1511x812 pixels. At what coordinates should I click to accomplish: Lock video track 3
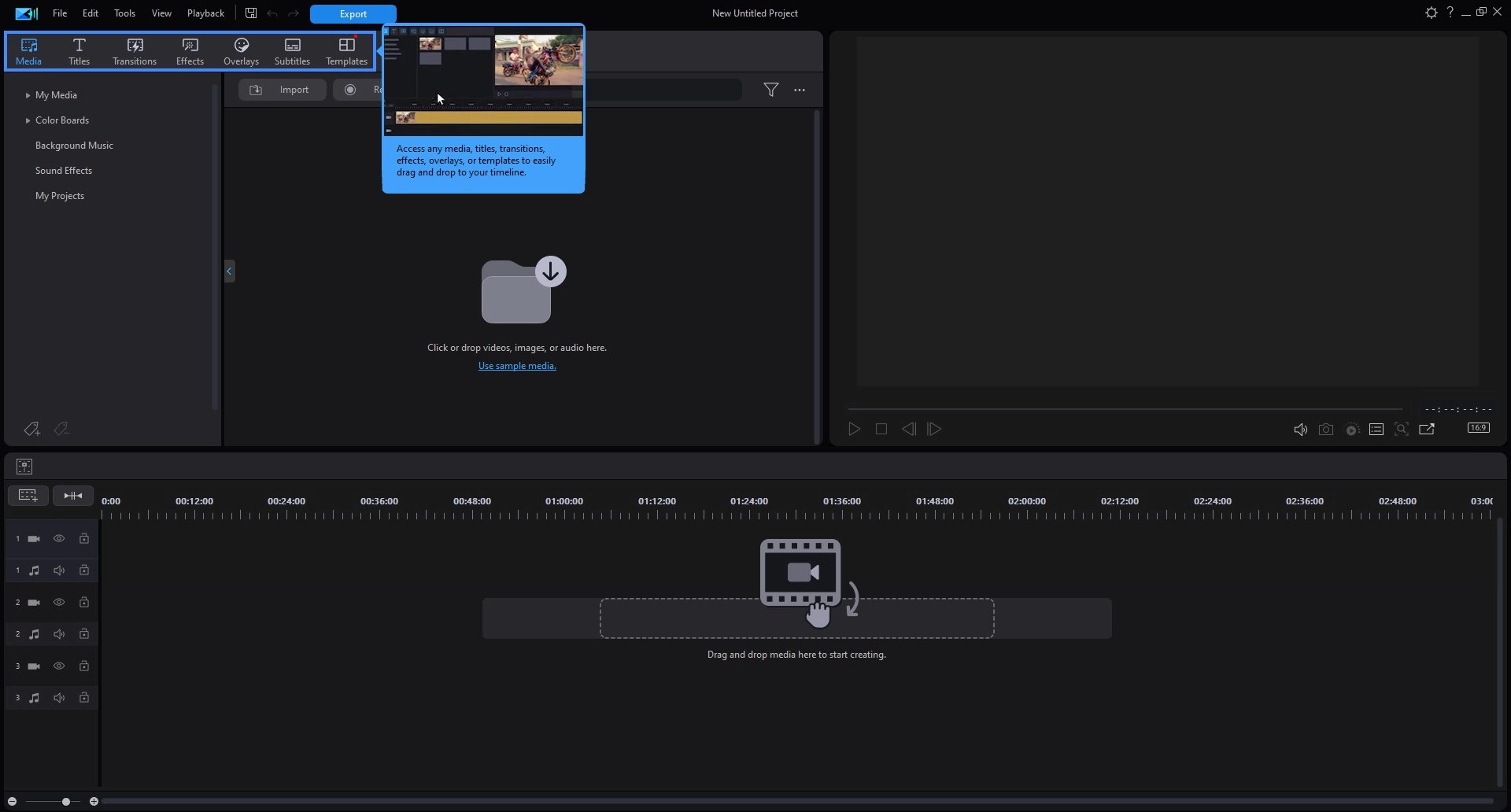(84, 666)
